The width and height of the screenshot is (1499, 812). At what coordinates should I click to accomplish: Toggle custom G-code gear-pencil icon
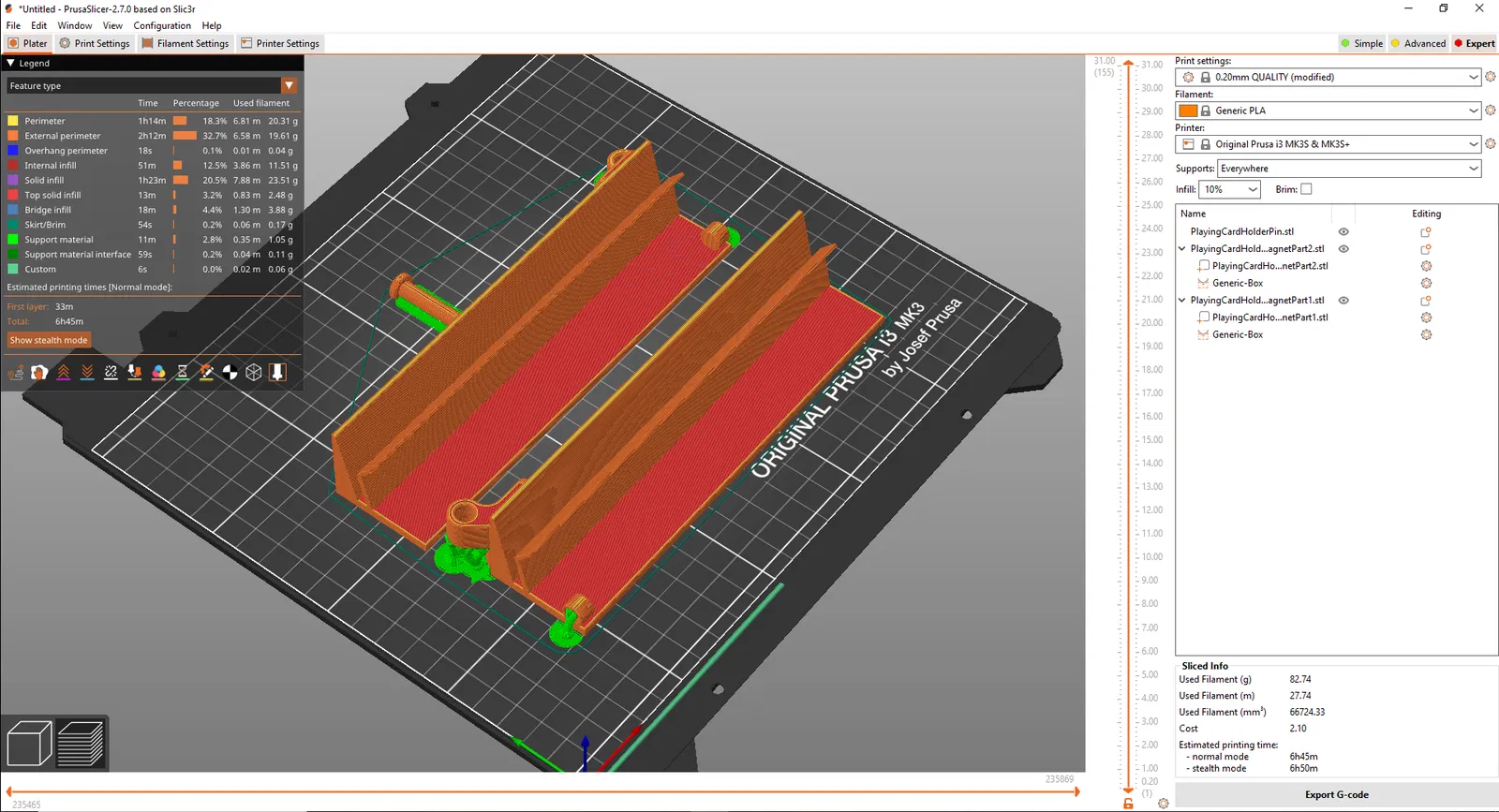tap(206, 373)
